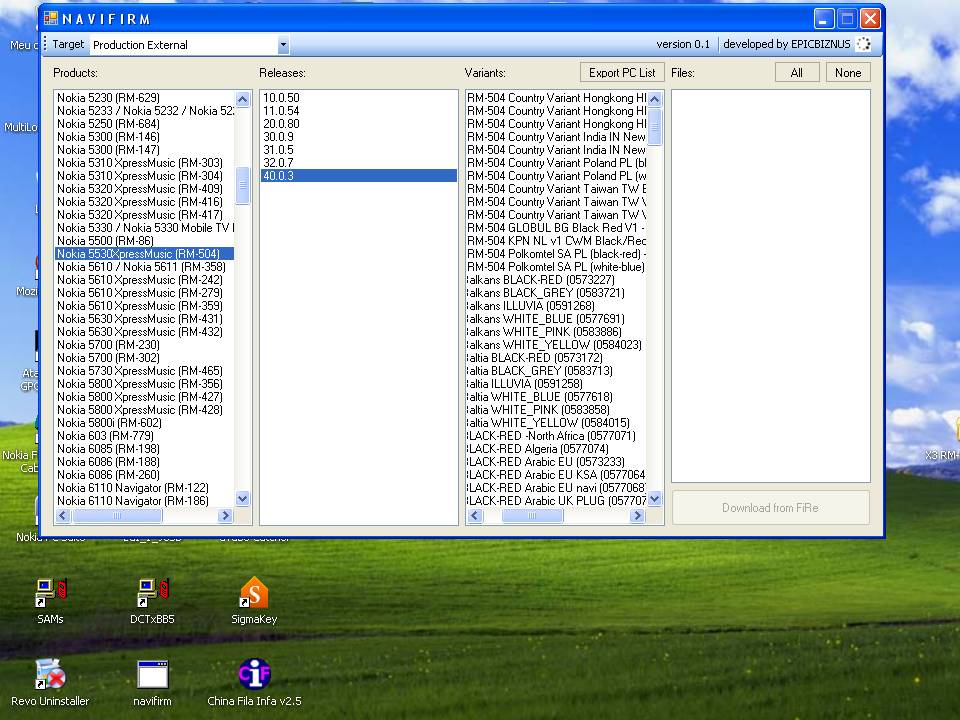
Task: Select Baltia BLACK_GREY (0583713) variant
Action: (557, 370)
